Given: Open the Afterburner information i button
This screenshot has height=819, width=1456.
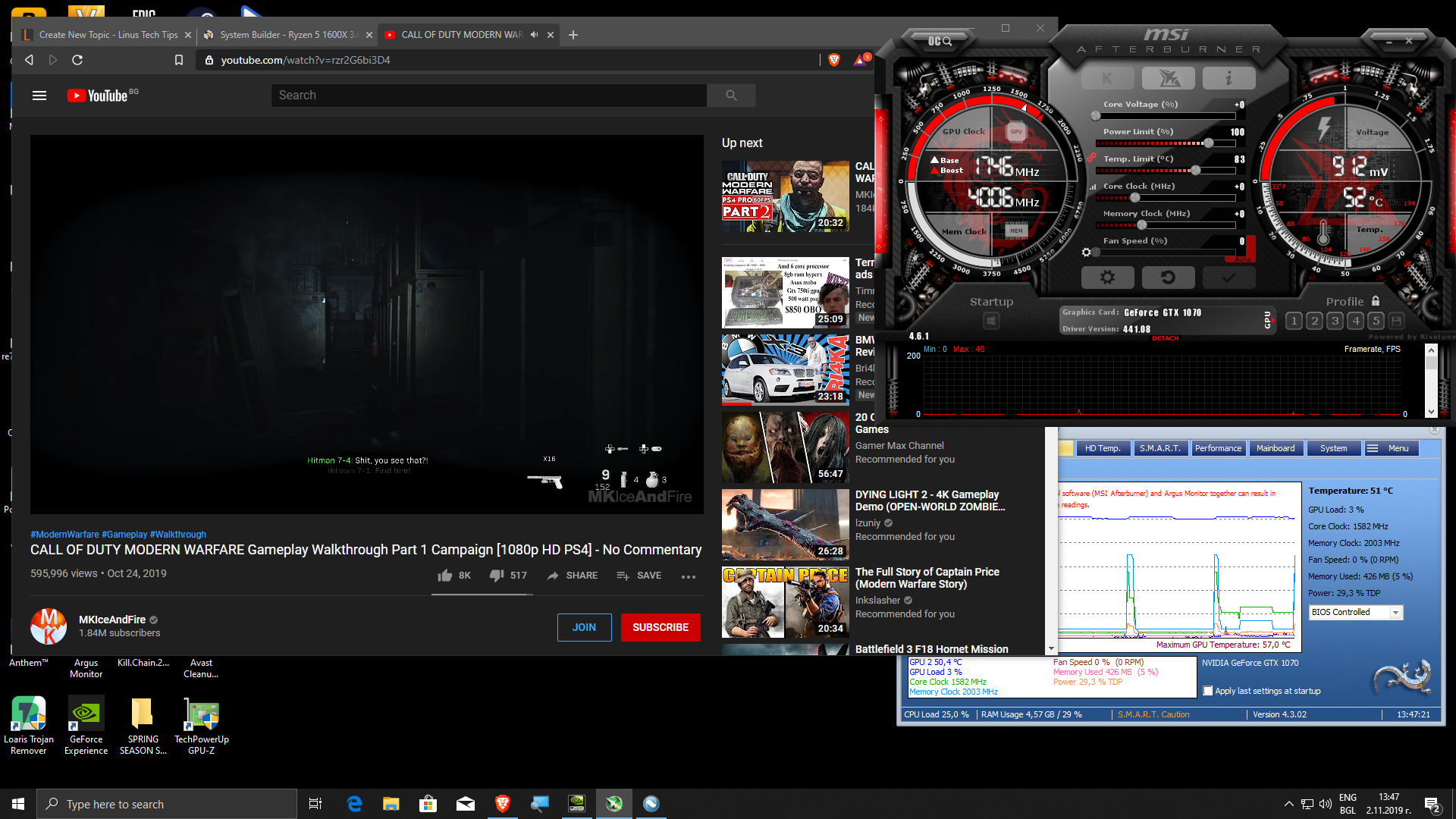Looking at the screenshot, I should (x=1228, y=78).
